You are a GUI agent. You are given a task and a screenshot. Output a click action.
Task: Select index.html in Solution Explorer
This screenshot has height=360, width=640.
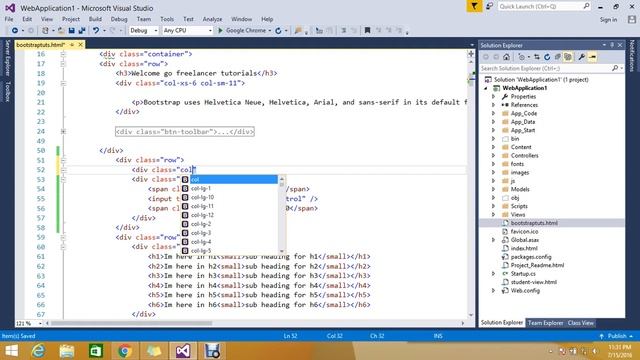524,248
